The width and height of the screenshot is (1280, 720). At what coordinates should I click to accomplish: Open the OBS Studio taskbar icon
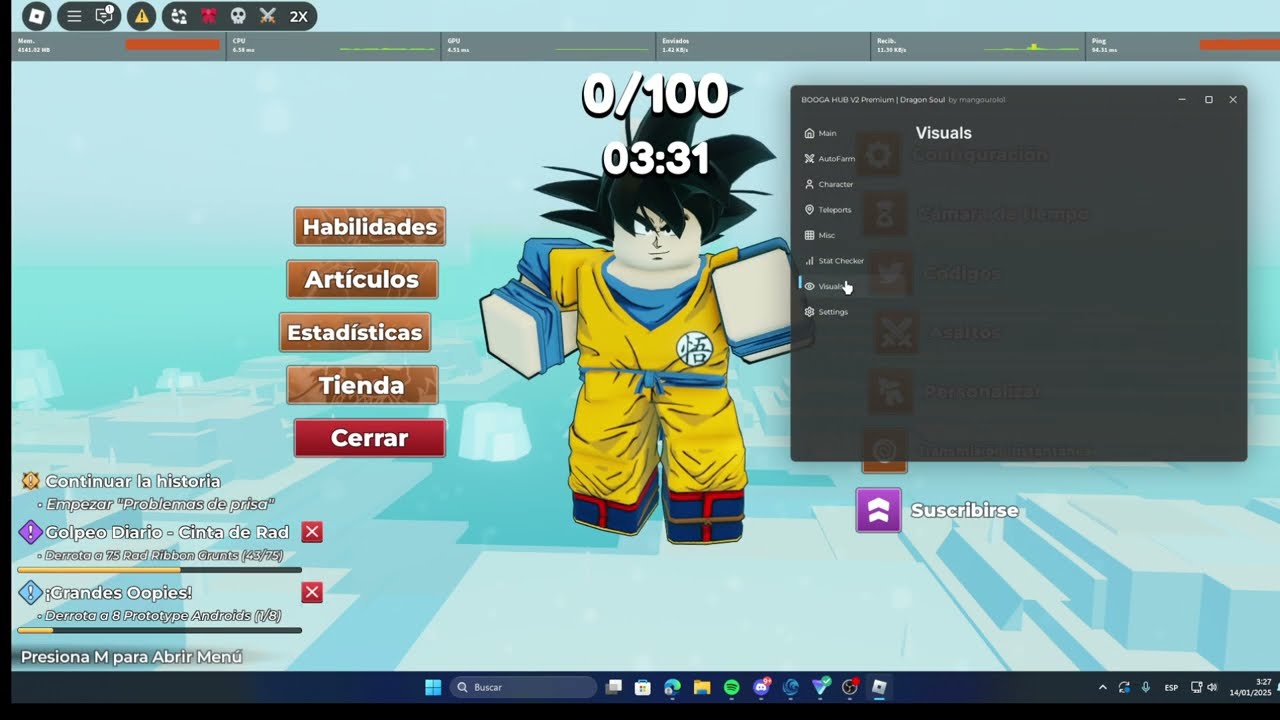click(850, 687)
